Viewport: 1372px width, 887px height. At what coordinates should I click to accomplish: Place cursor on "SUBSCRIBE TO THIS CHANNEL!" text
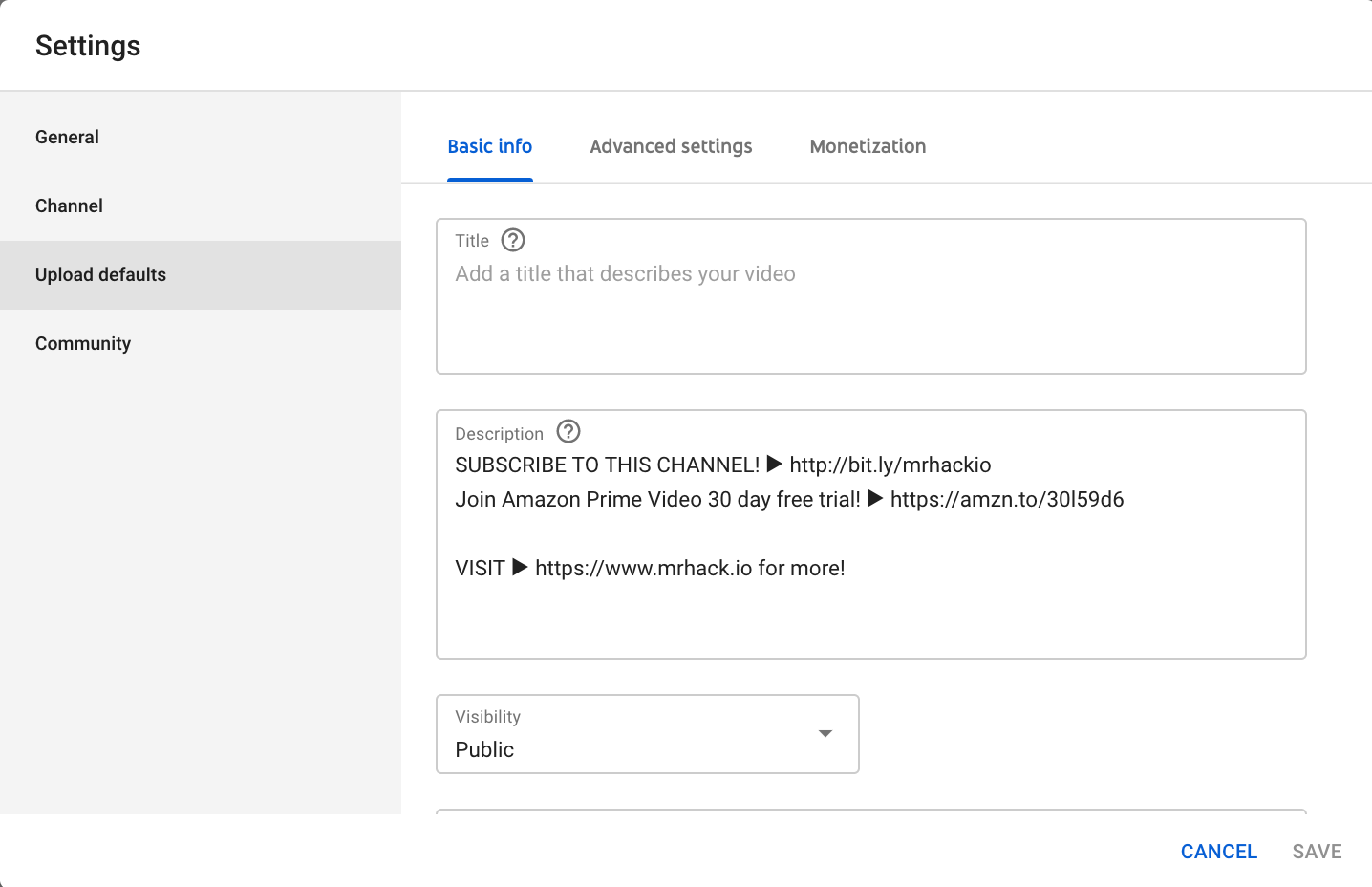click(607, 465)
